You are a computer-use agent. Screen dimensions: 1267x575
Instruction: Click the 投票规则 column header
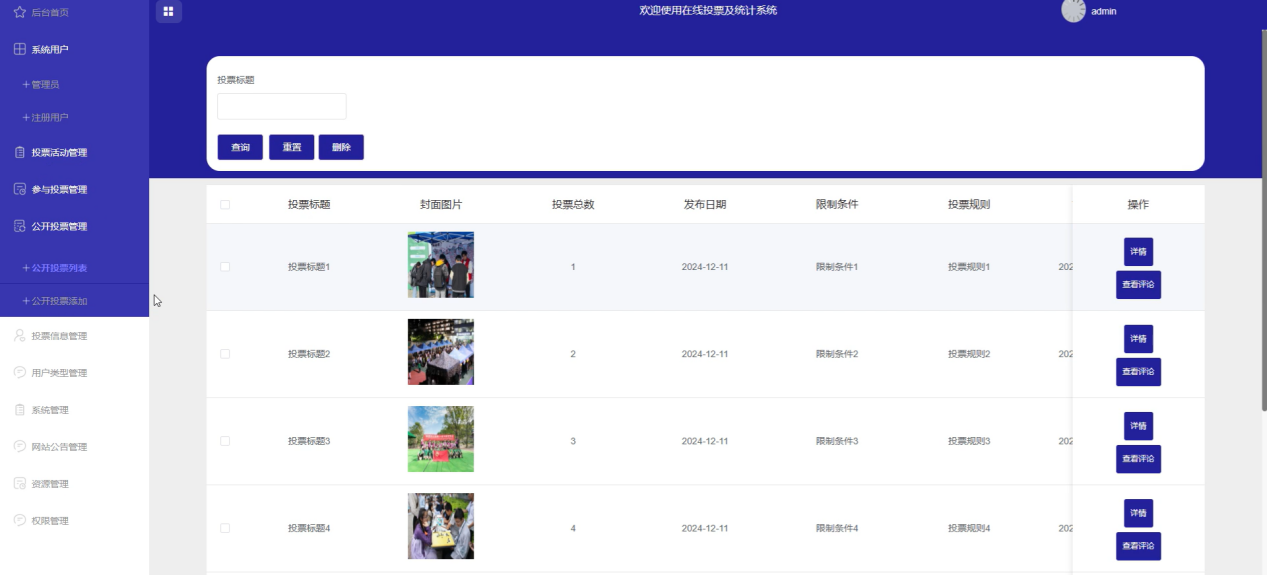click(x=969, y=204)
